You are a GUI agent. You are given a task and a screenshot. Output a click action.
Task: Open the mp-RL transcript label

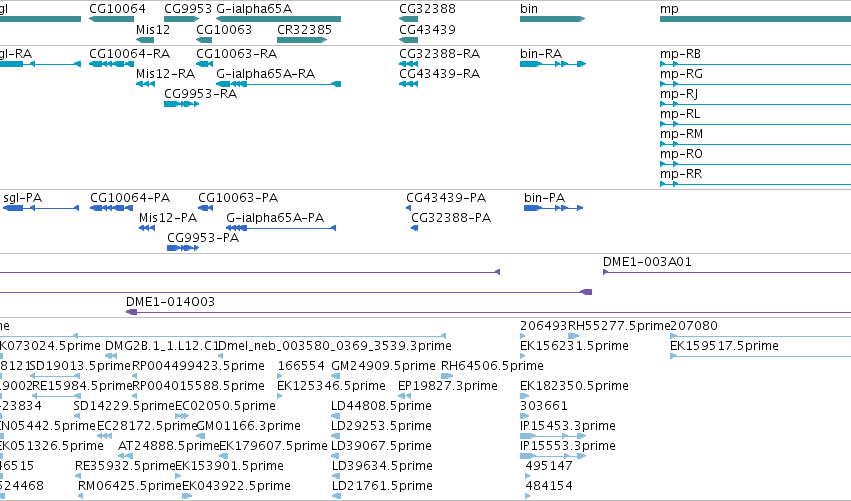[x=680, y=113]
